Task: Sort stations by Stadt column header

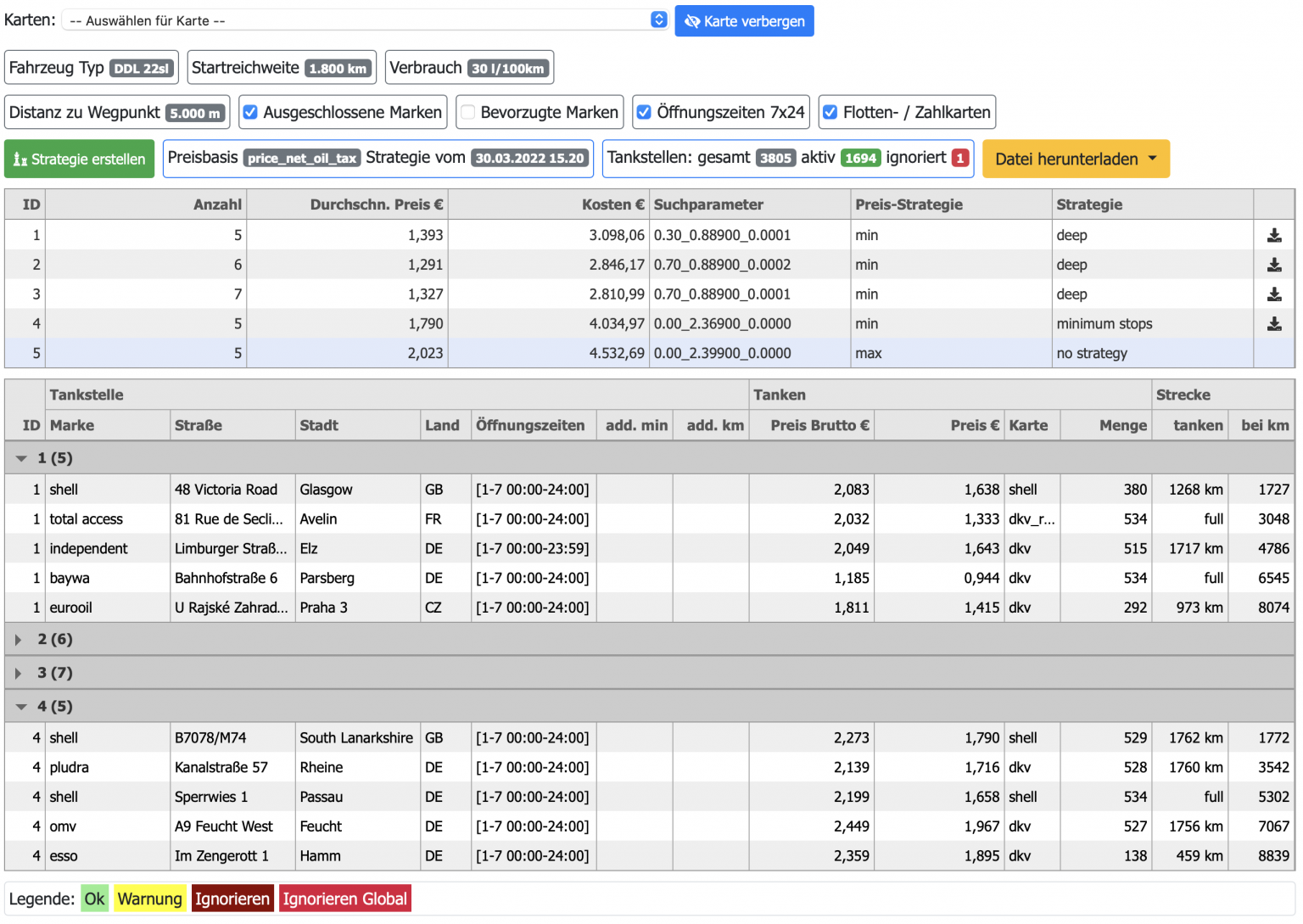Action: pos(358,426)
